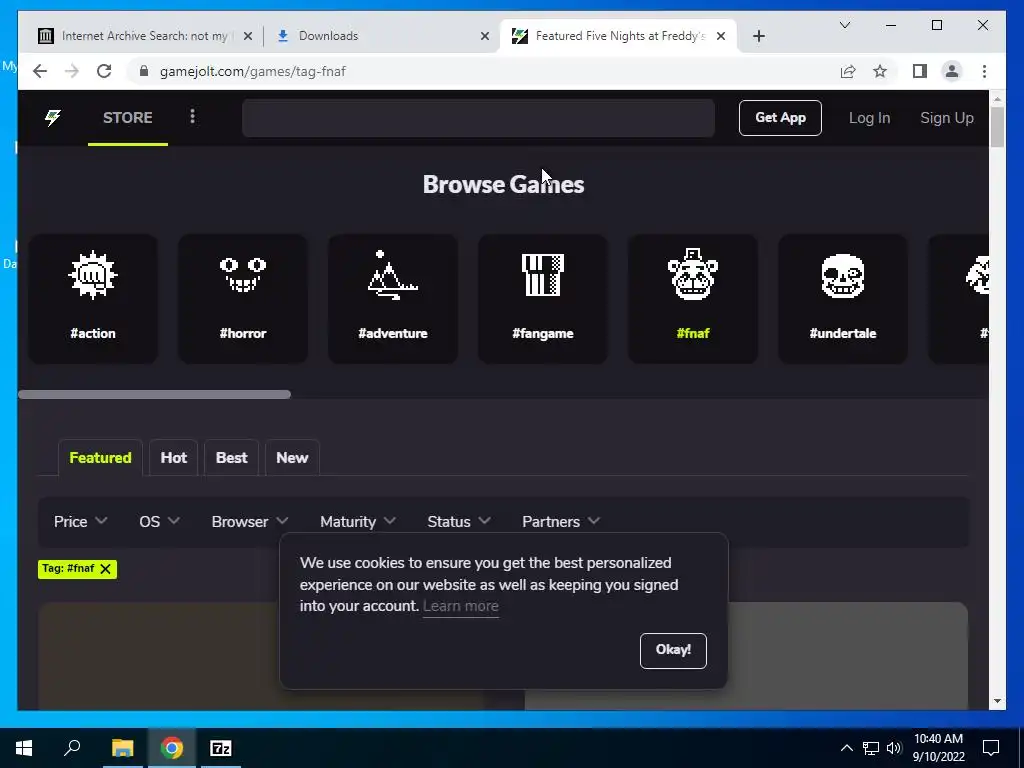This screenshot has width=1024, height=768.
Task: Click the Sign Up link
Action: (x=946, y=118)
